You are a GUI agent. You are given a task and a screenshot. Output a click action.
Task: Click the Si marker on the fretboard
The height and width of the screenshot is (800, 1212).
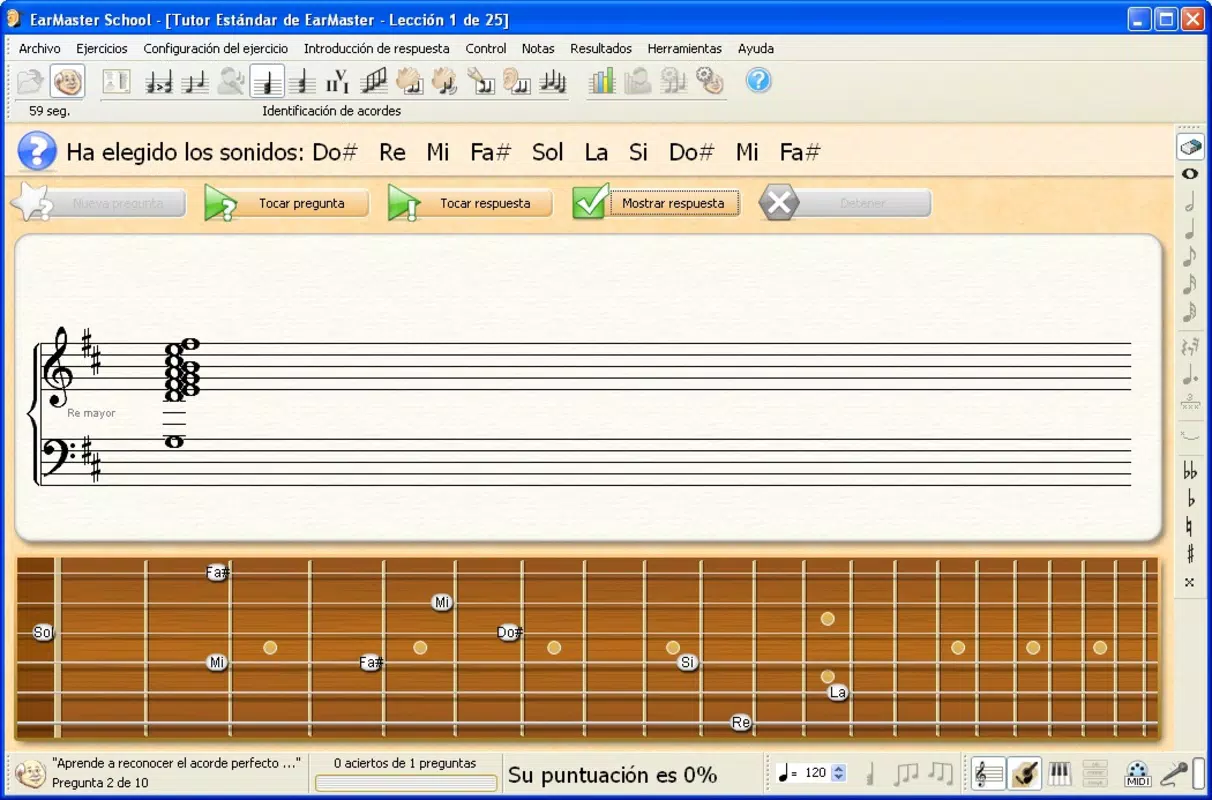[x=687, y=662]
